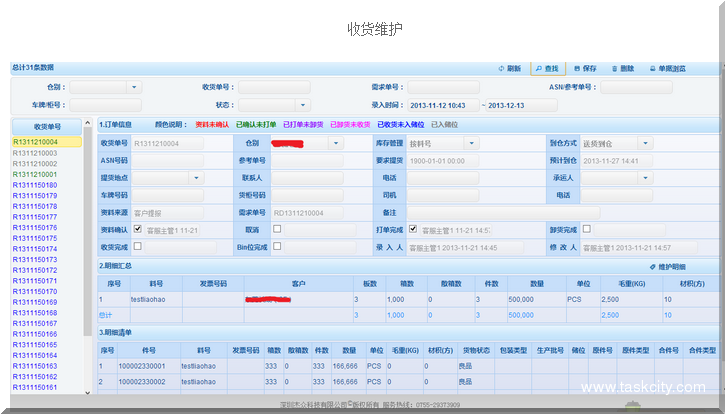Open the 库存管理 dropdown
The width and height of the screenshot is (725, 414).
(x=472, y=143)
